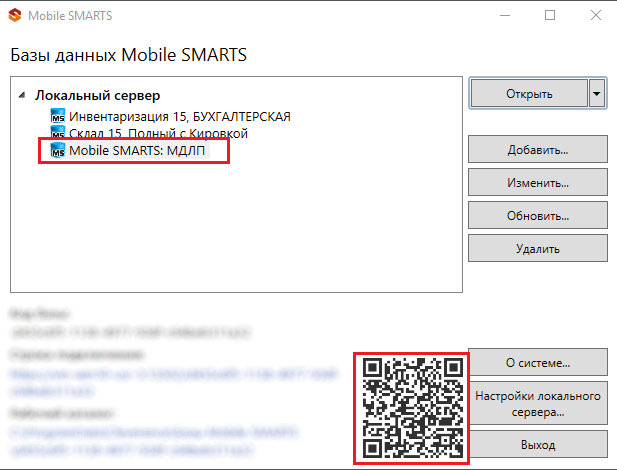Viewport: 617px width, 470px height.
Task: Open the О системе... dialog
Action: (x=538, y=362)
